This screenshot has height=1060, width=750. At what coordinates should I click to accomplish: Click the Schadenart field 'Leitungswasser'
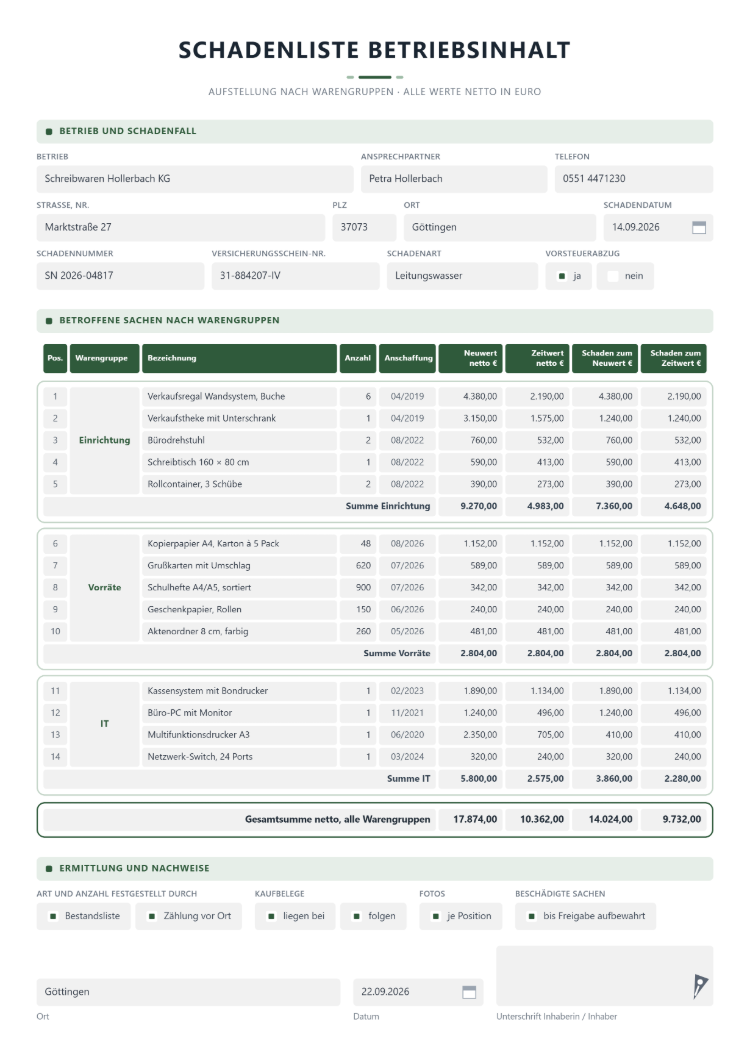coord(463,276)
